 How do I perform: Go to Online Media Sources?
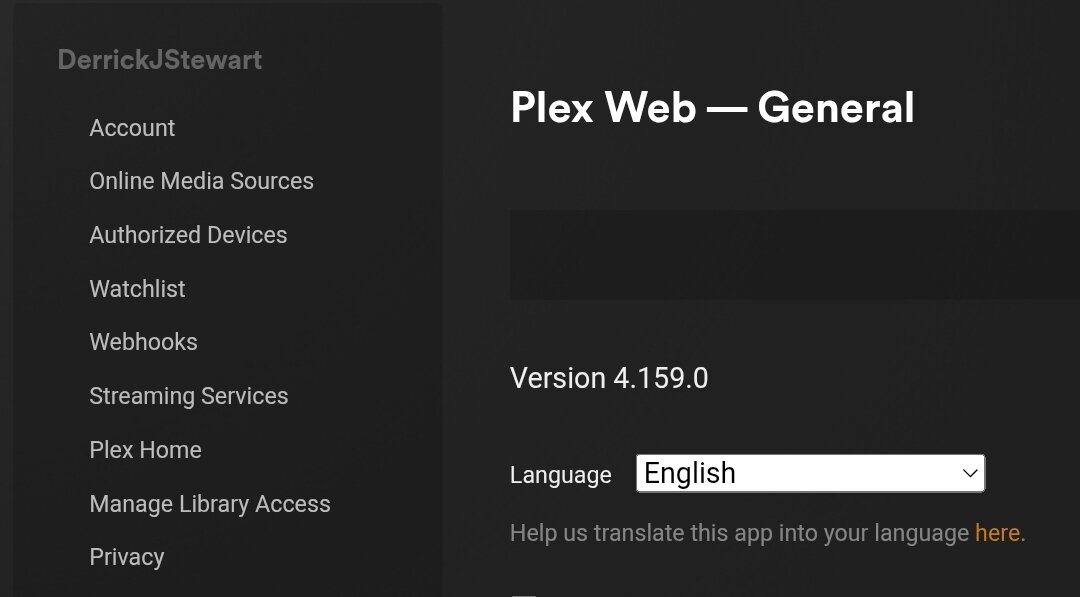click(x=201, y=181)
